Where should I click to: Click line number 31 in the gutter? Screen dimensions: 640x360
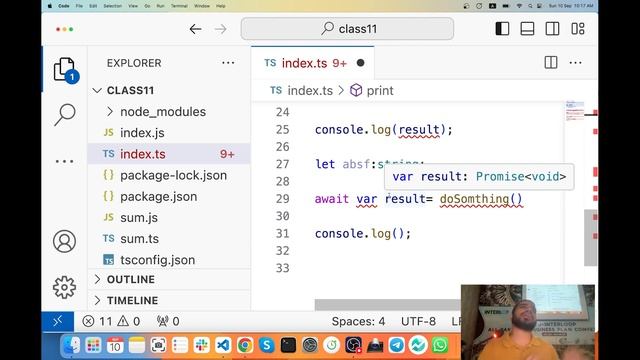pos(282,233)
